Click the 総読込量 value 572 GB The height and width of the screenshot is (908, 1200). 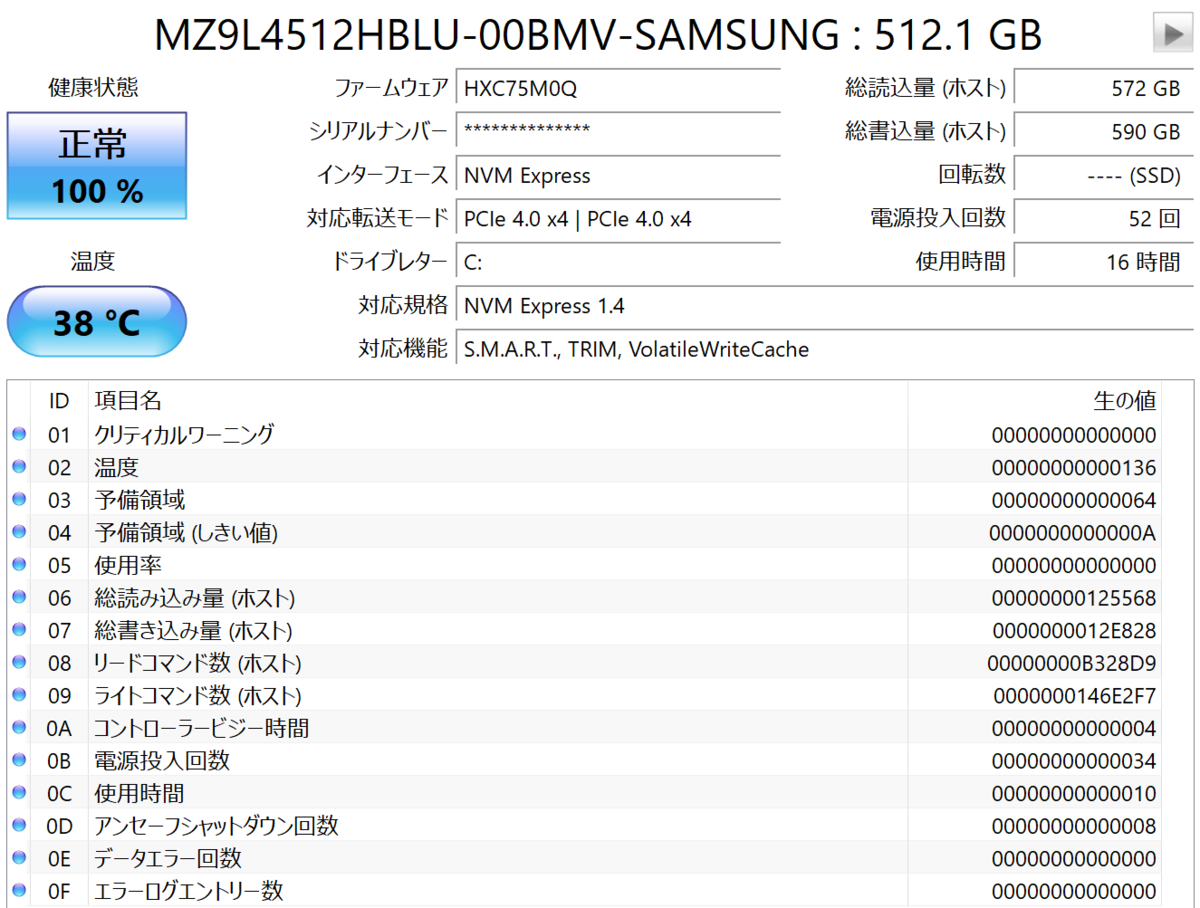click(x=1103, y=88)
